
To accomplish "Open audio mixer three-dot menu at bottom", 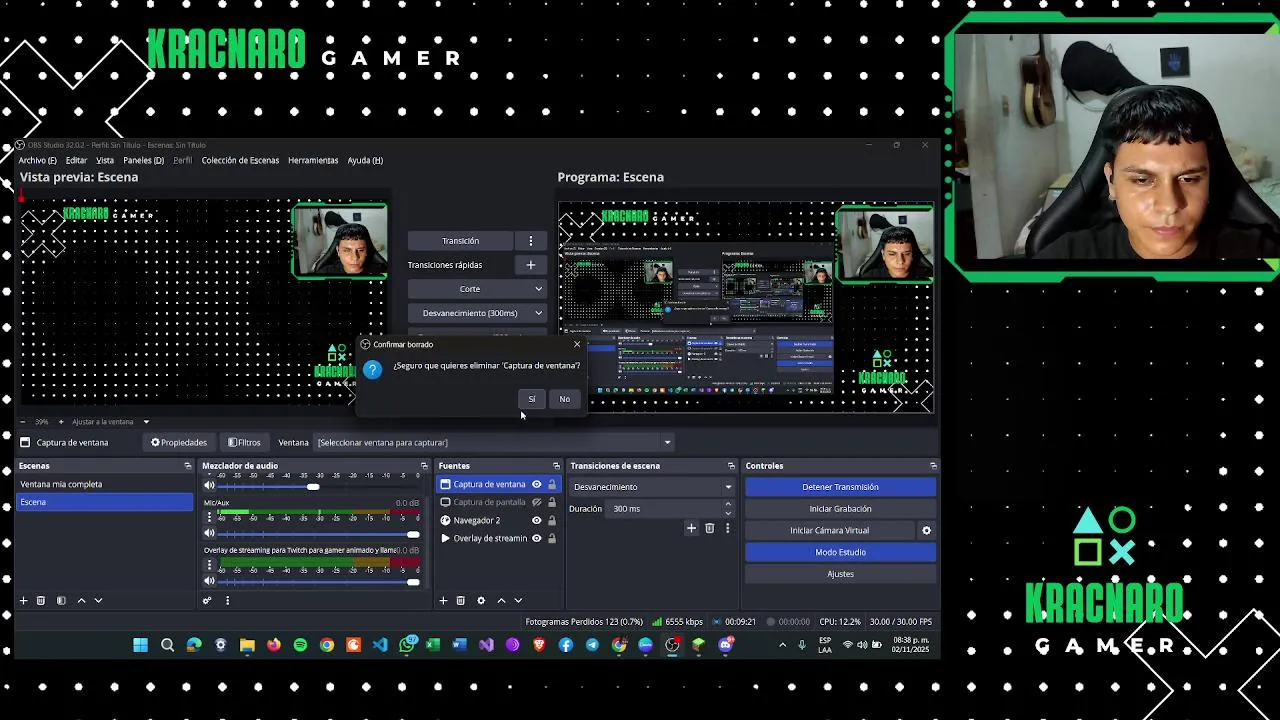I will click(x=227, y=600).
